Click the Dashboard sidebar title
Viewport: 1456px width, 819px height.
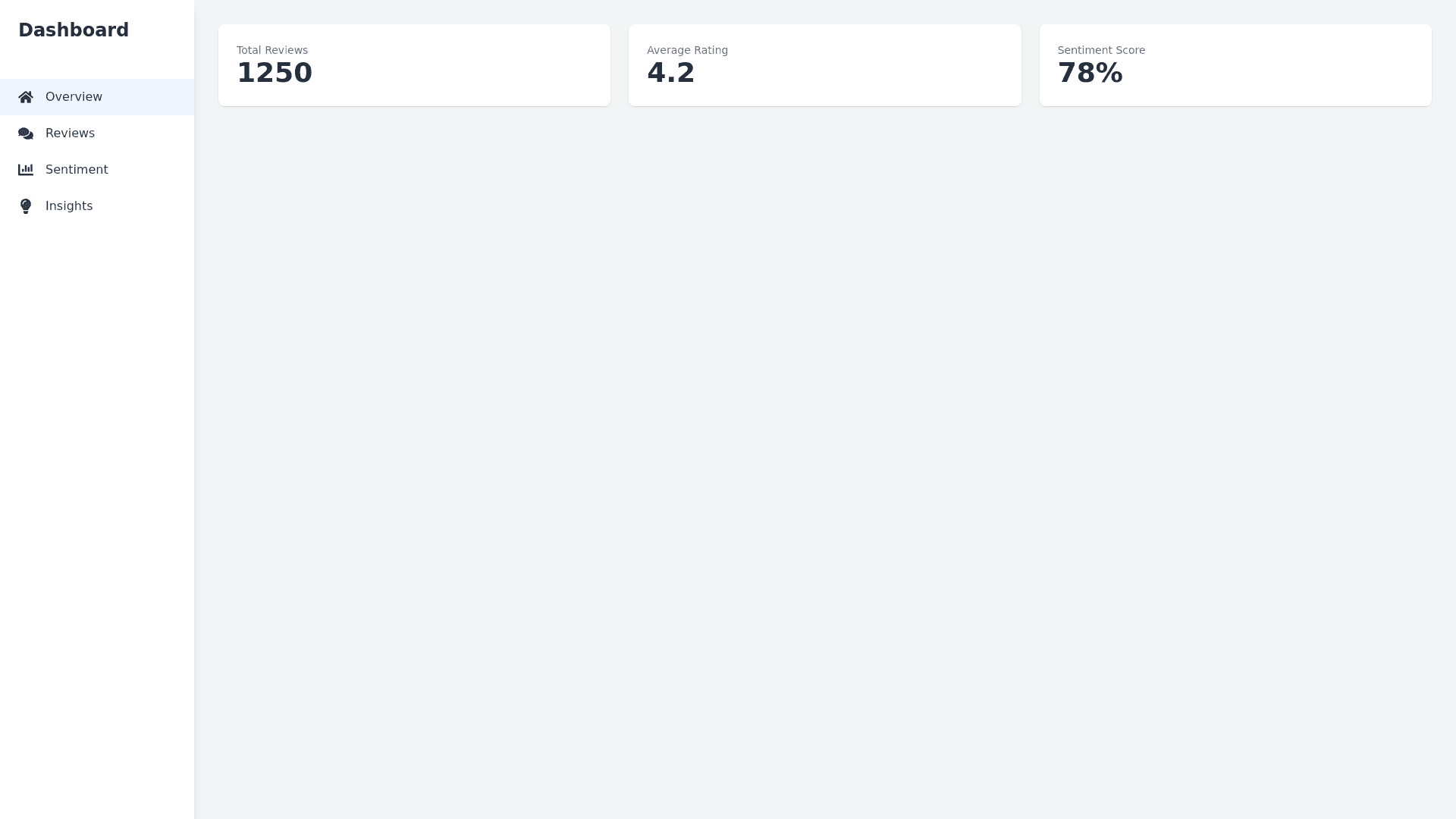[74, 30]
